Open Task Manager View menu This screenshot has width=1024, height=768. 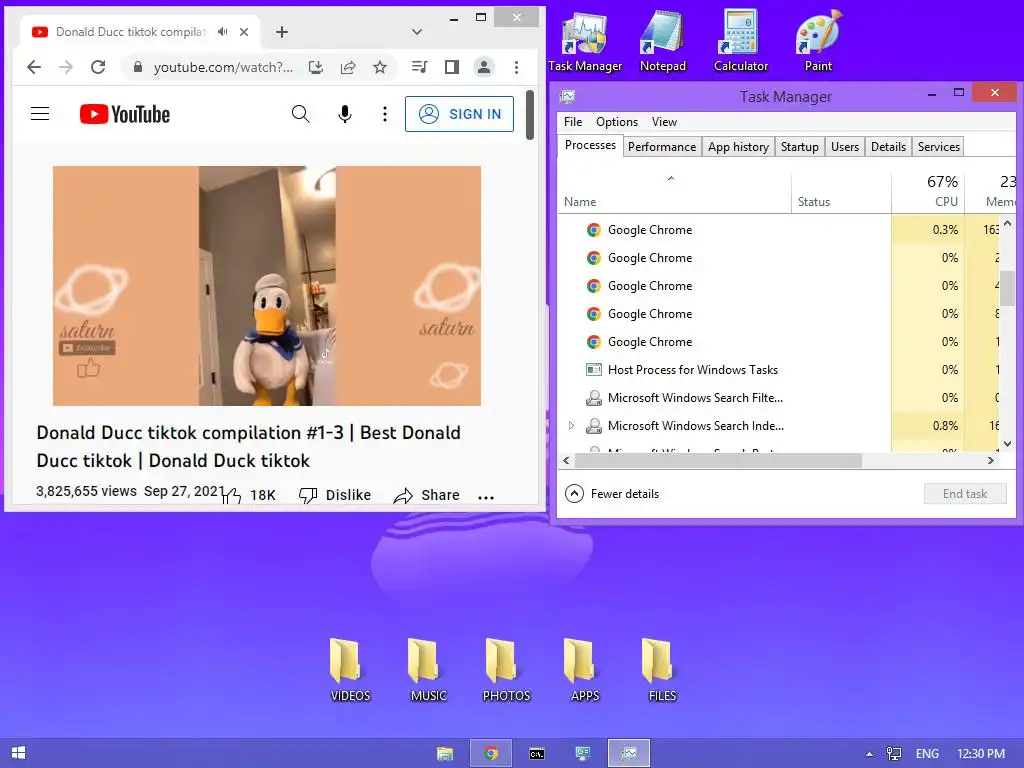pyautogui.click(x=664, y=121)
